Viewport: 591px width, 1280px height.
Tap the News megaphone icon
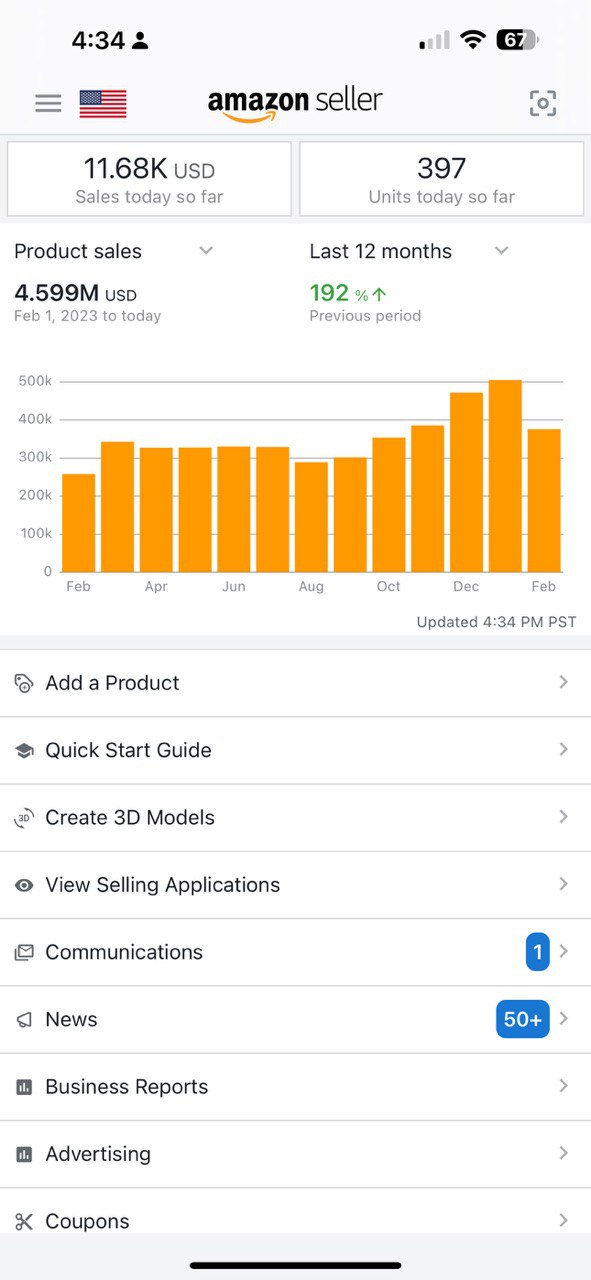point(24,1020)
